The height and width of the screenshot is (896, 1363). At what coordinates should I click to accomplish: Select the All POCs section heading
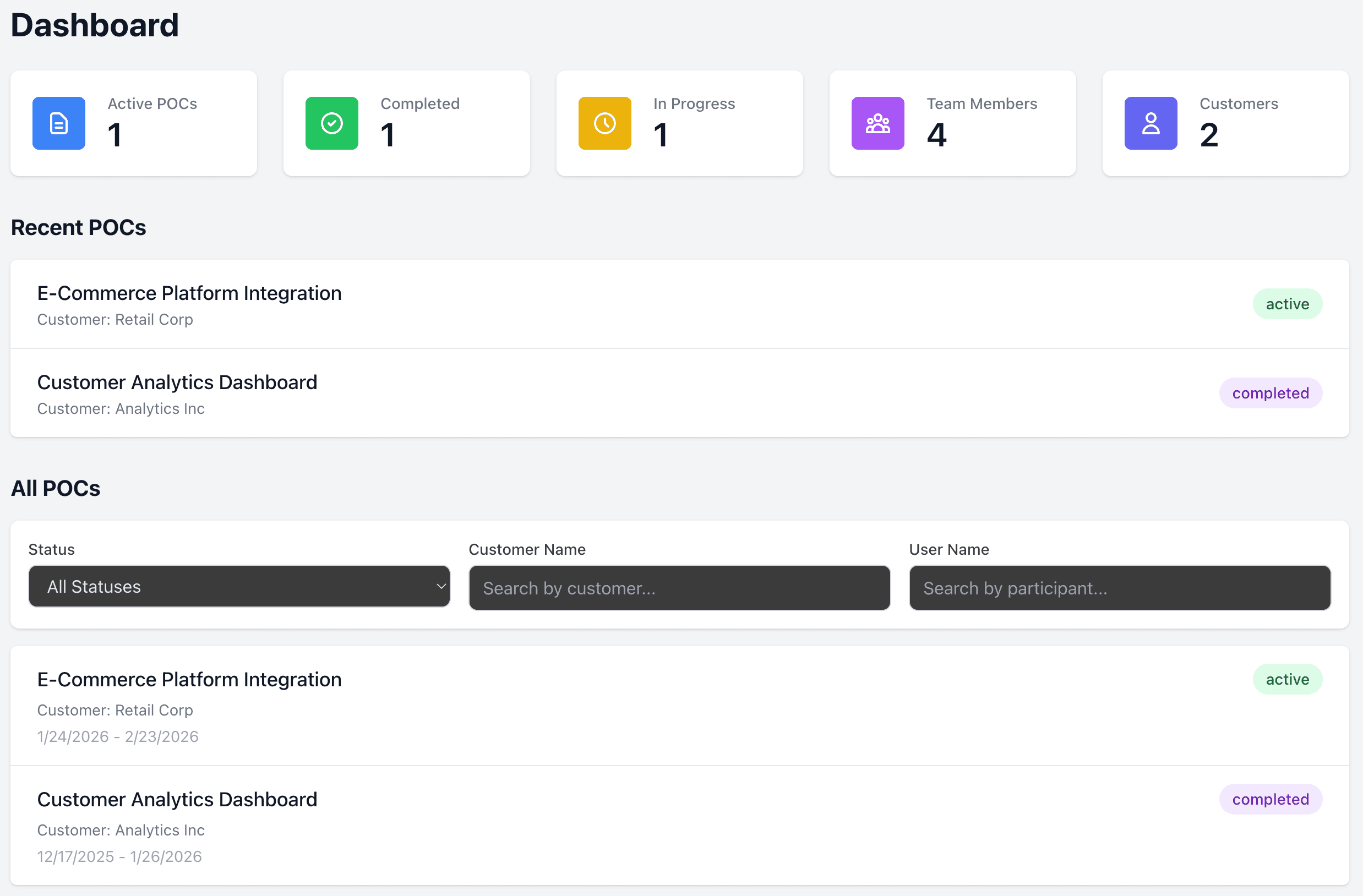(56, 488)
